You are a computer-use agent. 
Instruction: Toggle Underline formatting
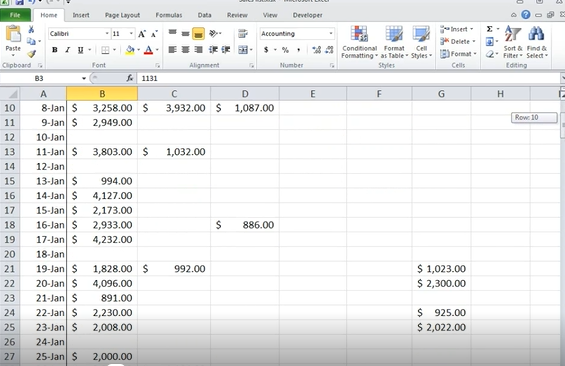tap(80, 50)
